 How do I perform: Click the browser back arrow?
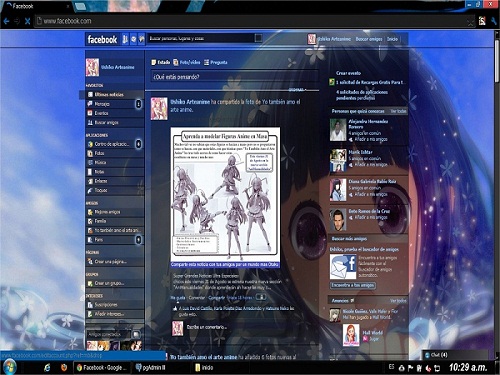[6, 21]
